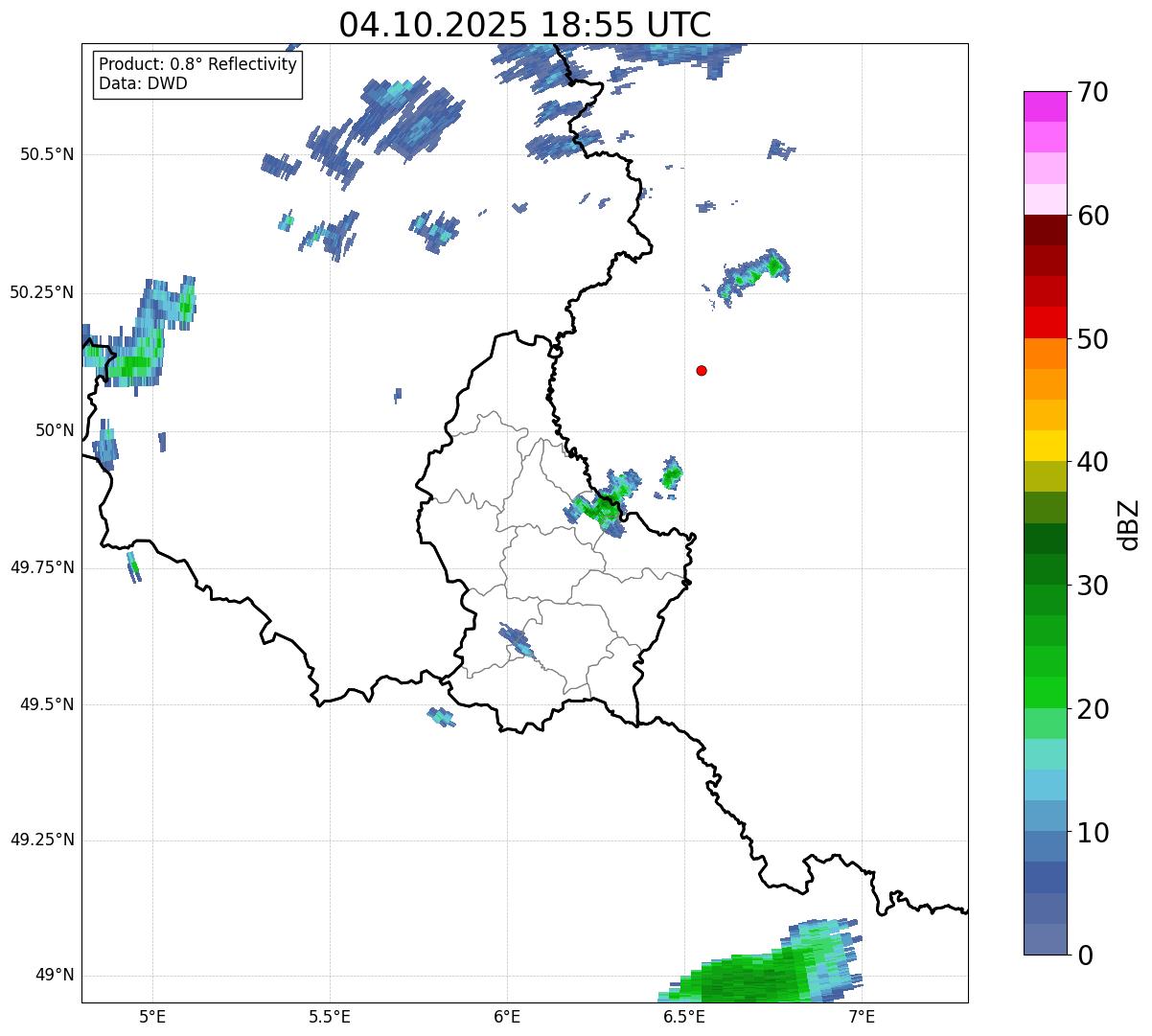
Task: Pick the dark maroon colorbar swatch below 60
Action: click(1045, 230)
